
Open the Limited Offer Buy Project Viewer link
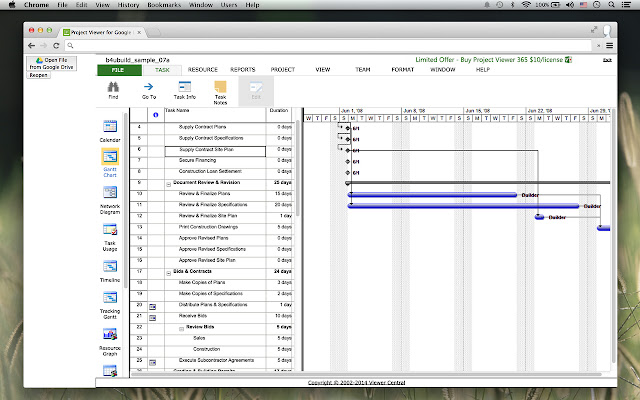point(489,60)
